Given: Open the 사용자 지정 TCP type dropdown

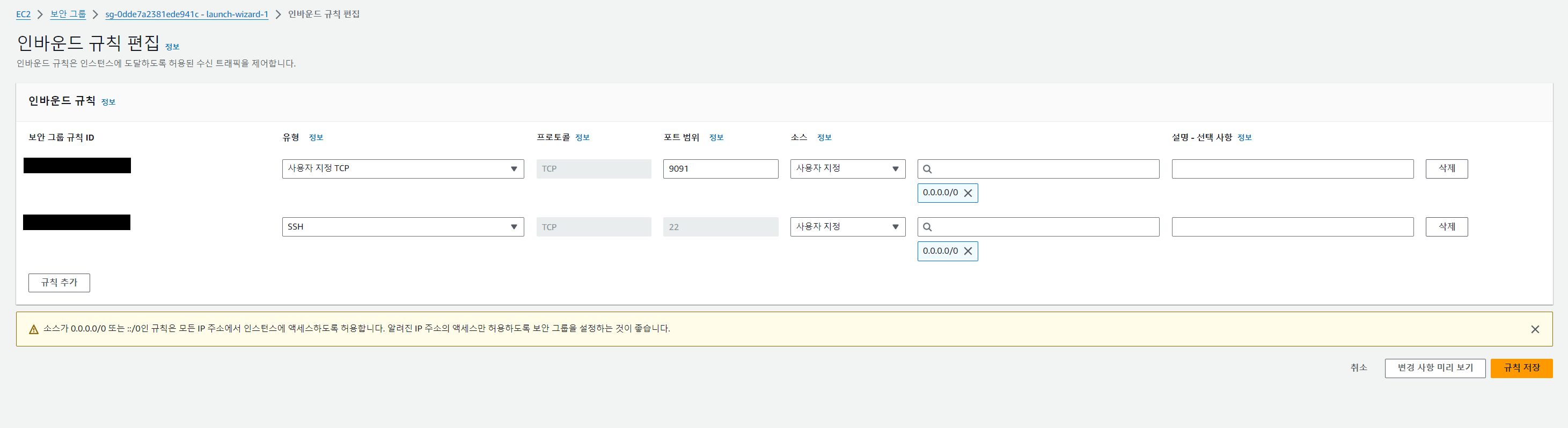Looking at the screenshot, I should (x=403, y=168).
